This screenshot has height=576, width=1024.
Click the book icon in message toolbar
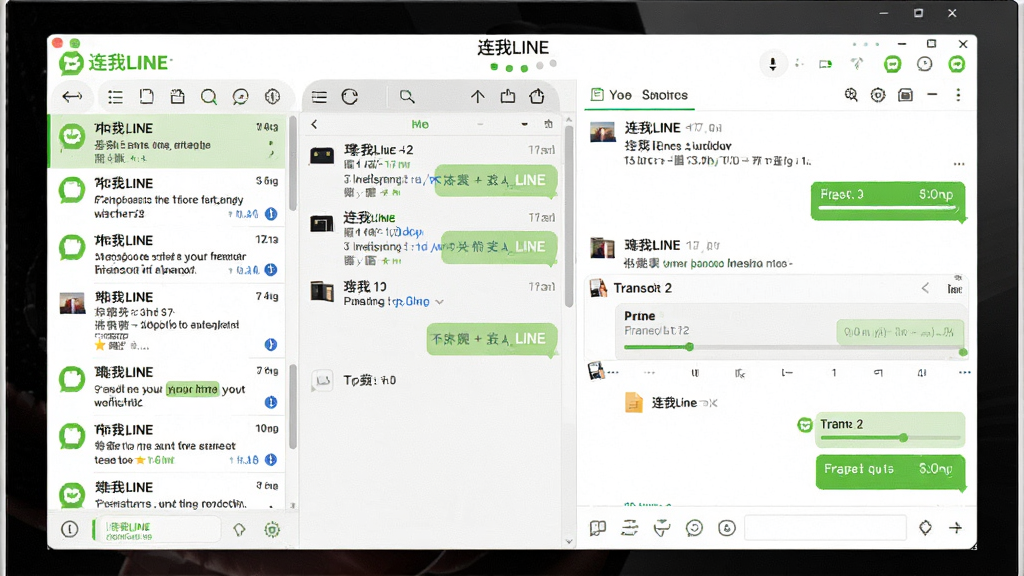pos(598,528)
